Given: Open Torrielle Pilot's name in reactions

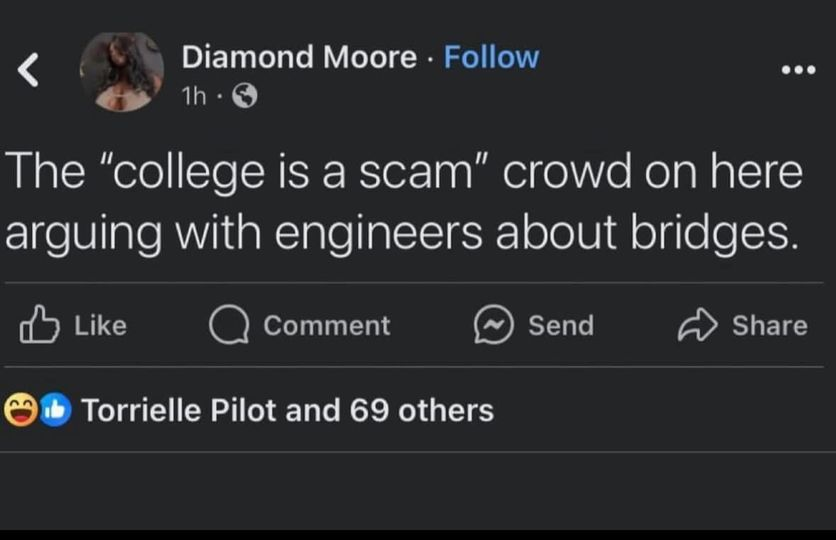Looking at the screenshot, I should 178,411.
